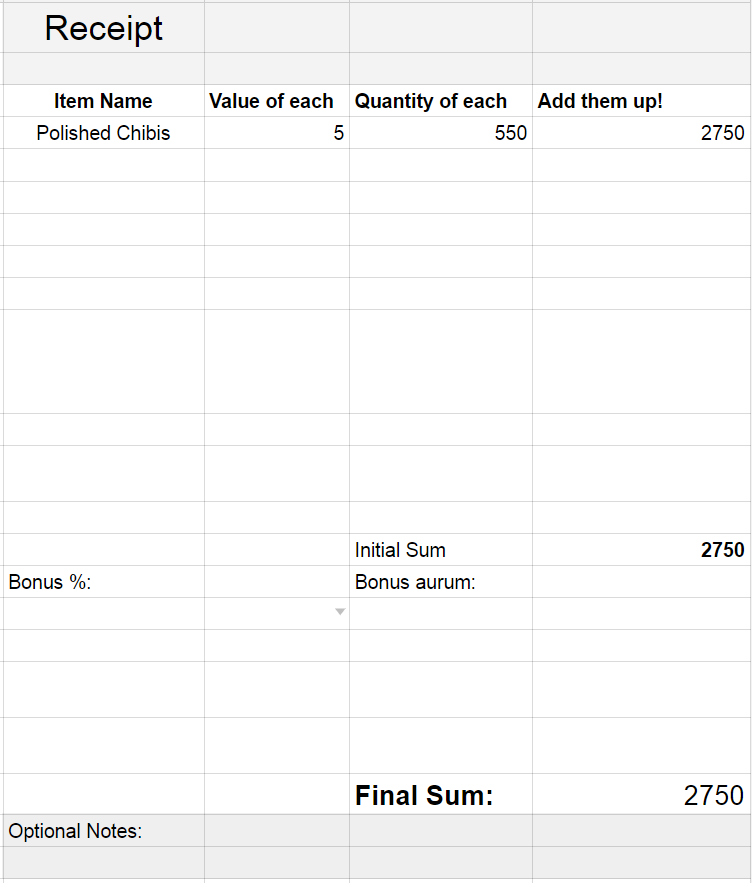Open the Bonus % dropdown arrow
This screenshot has height=883, width=752.
(x=340, y=612)
